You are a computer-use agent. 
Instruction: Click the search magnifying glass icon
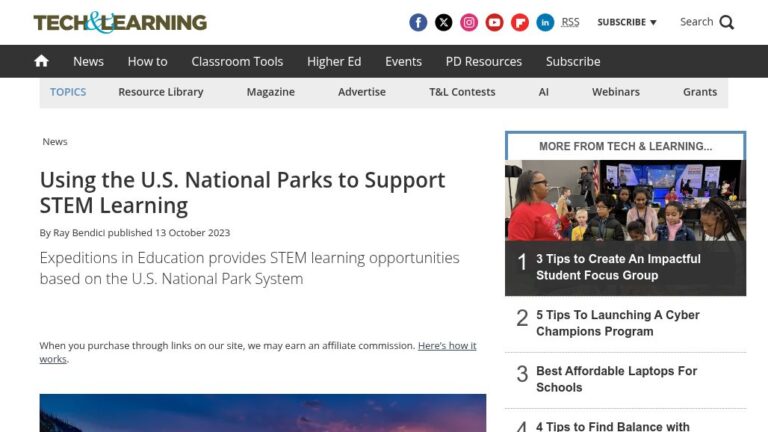pyautogui.click(x=727, y=23)
